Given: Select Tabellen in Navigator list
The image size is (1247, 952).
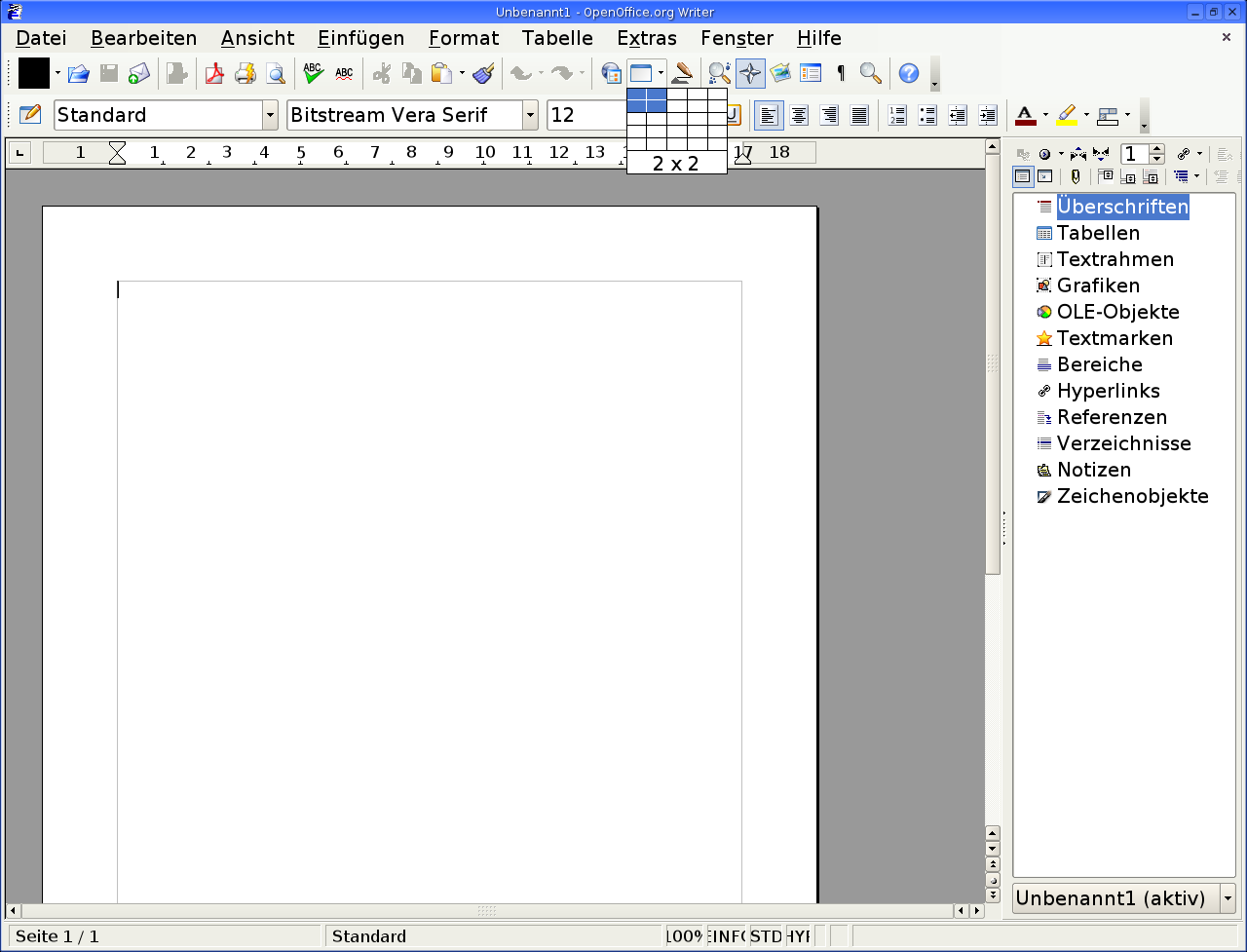Looking at the screenshot, I should (x=1098, y=233).
